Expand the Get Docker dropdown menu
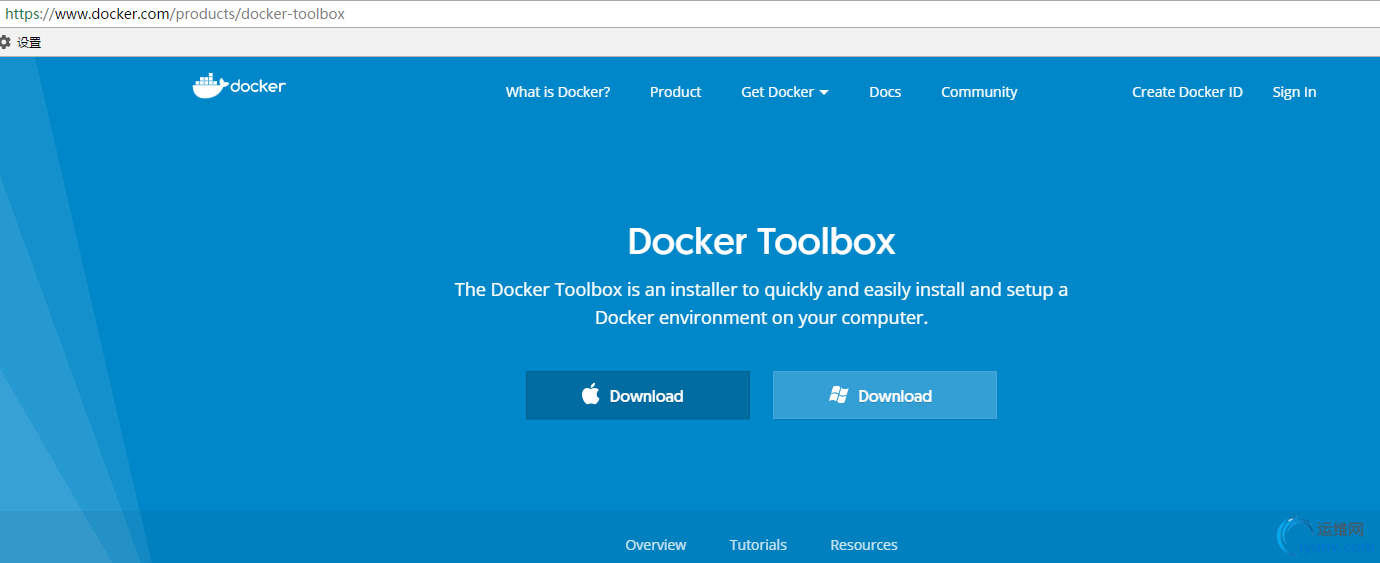The width and height of the screenshot is (1380, 563). click(785, 92)
